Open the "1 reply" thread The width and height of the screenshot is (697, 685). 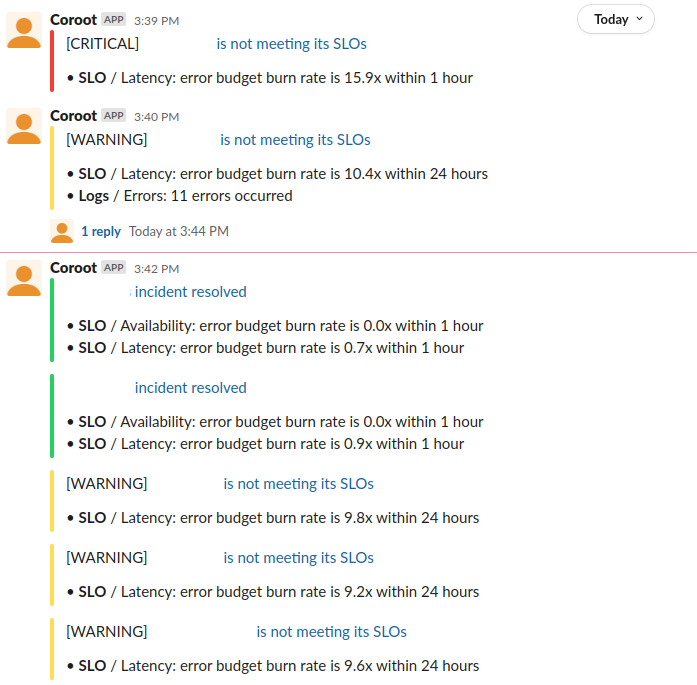click(x=101, y=231)
